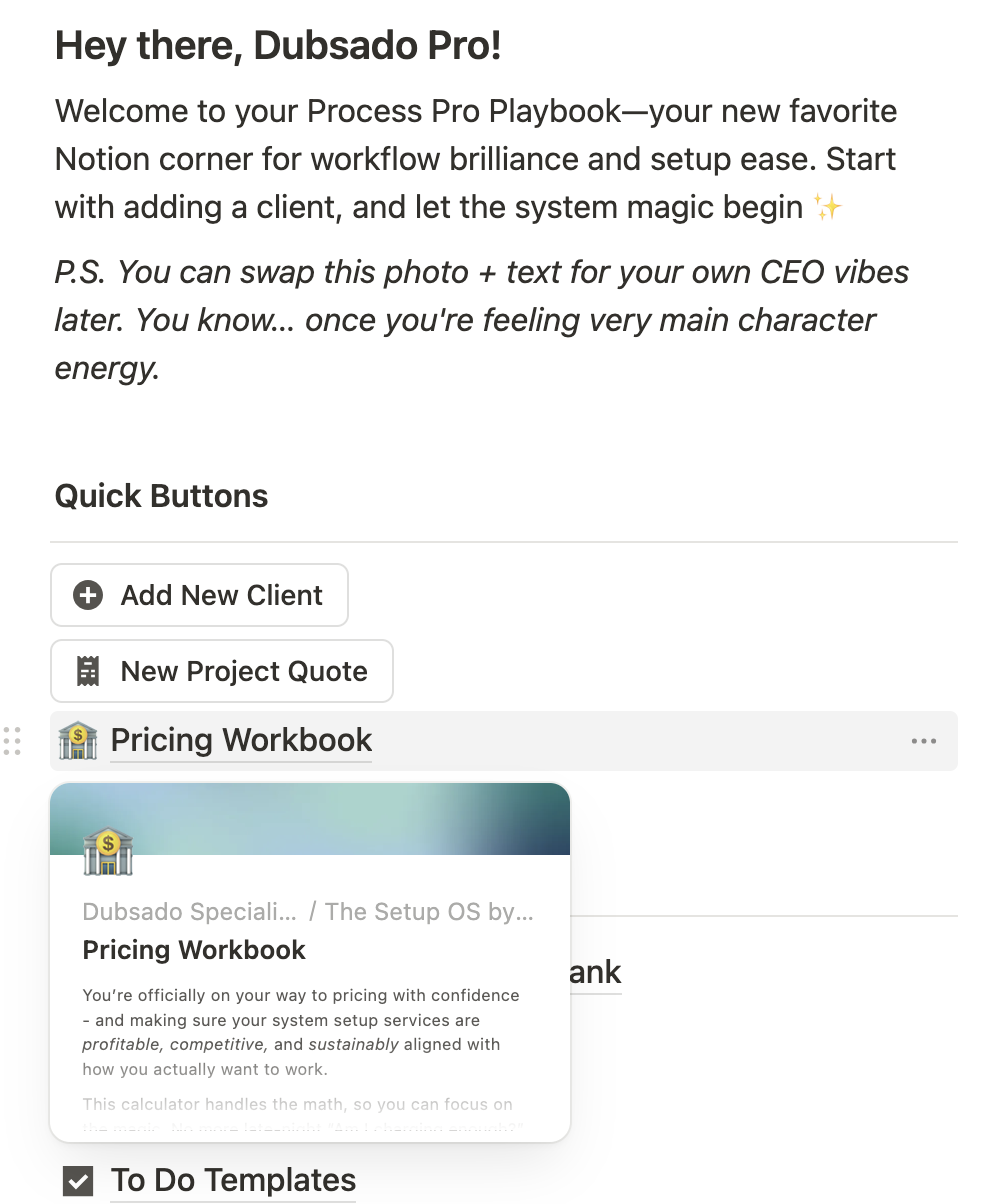Click the bank emoji beside Pricing Workbook link
The width and height of the screenshot is (986, 1204).
[x=78, y=741]
